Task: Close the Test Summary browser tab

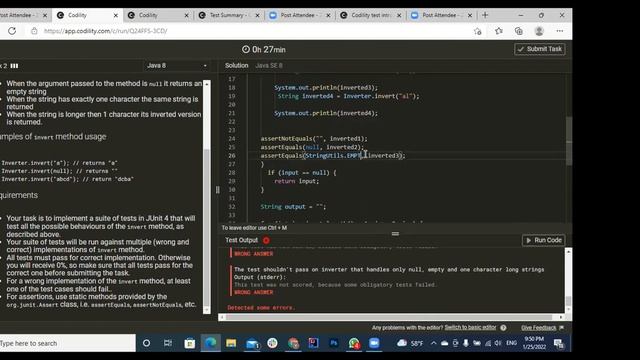Action: tap(258, 15)
